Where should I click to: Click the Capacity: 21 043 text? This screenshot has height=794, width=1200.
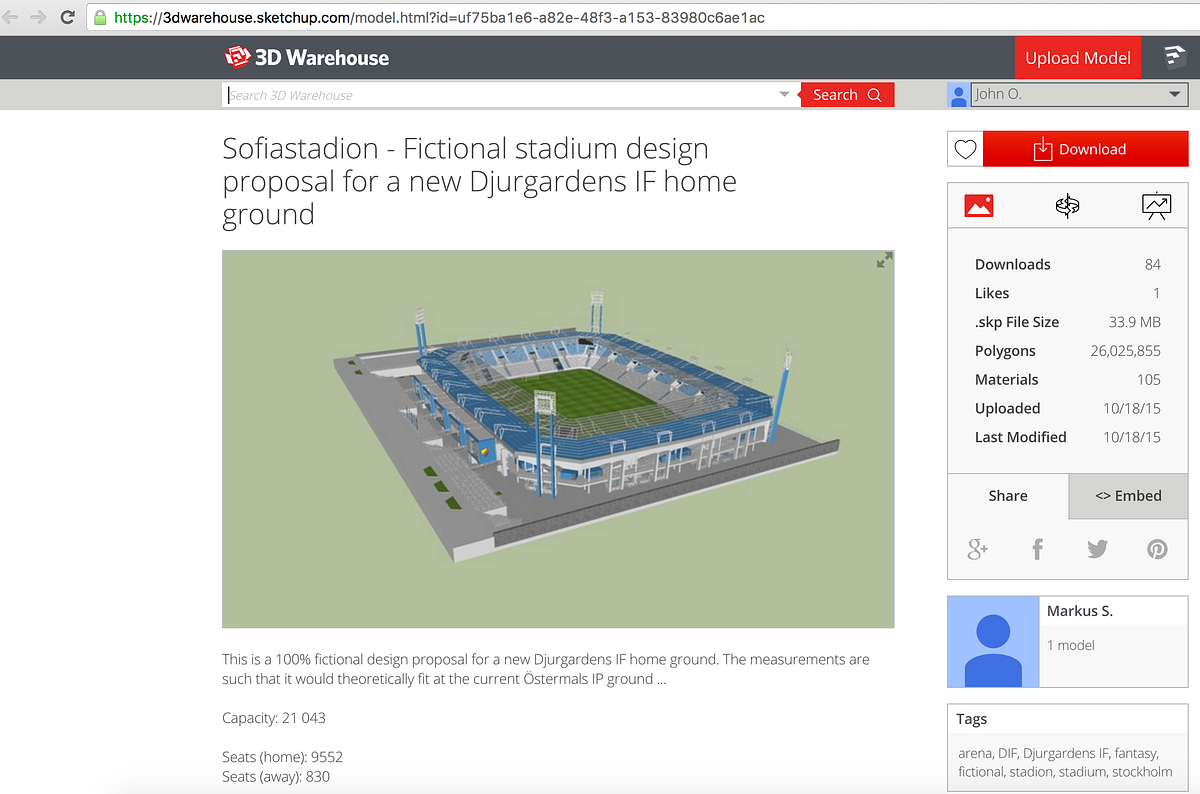click(274, 718)
